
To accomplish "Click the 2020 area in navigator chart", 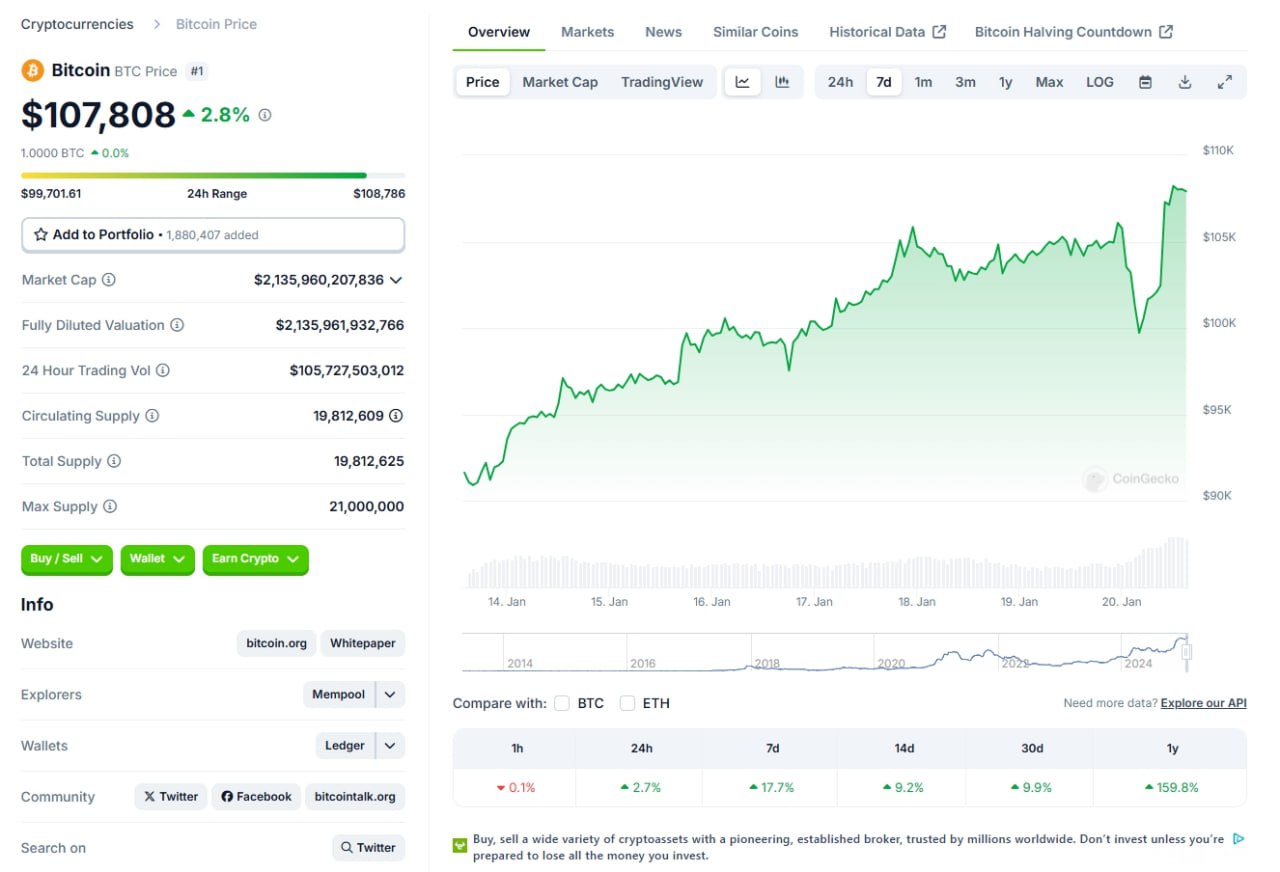I will tap(891, 663).
